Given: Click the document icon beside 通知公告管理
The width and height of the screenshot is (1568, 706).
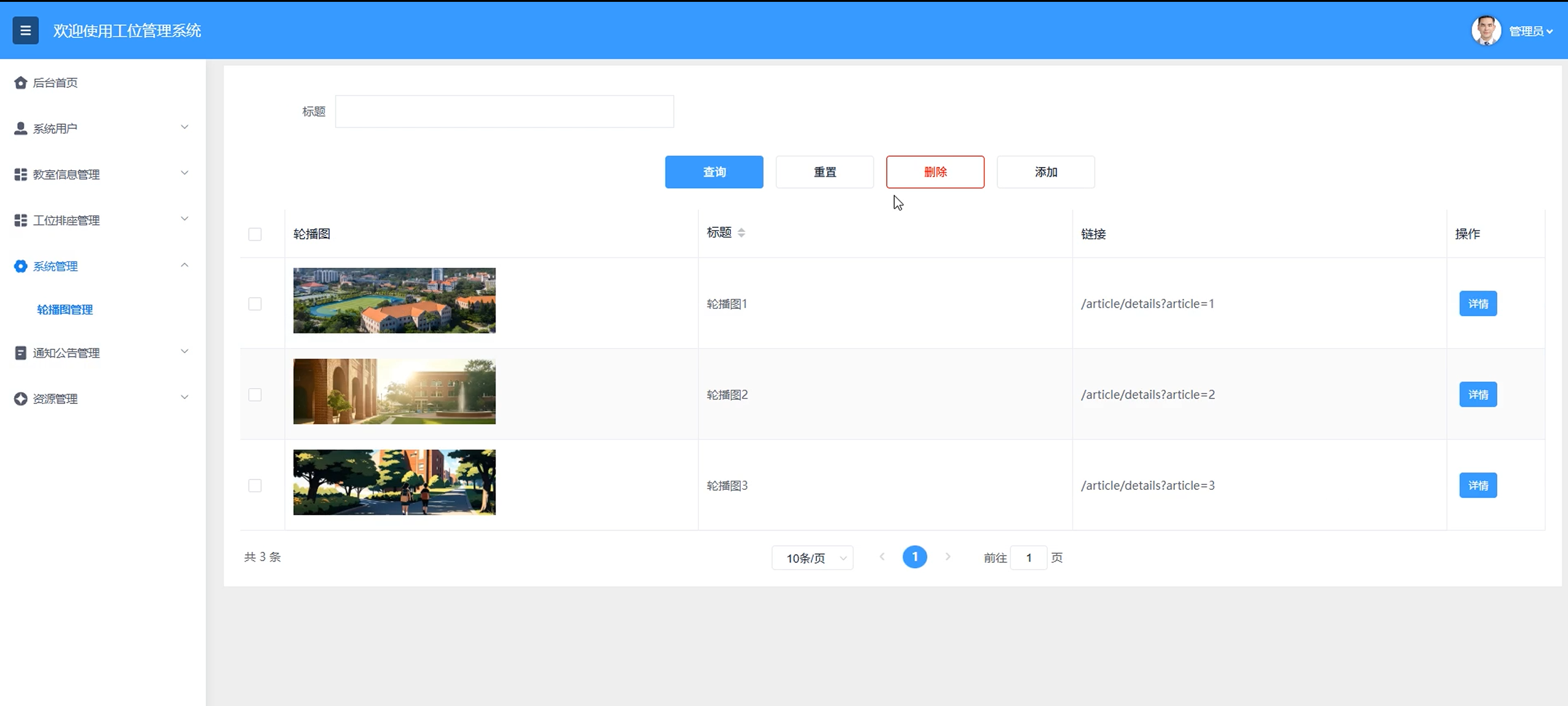Looking at the screenshot, I should (20, 353).
